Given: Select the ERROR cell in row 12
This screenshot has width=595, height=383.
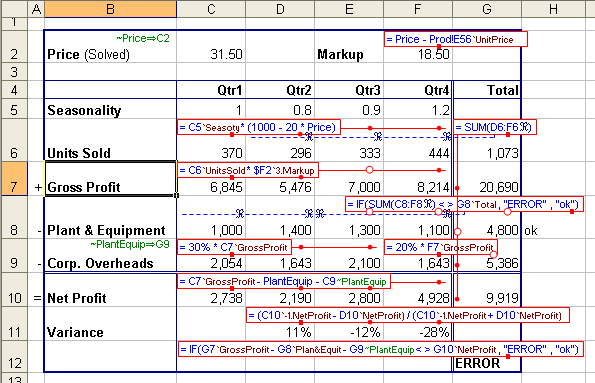Looking at the screenshot, I should (x=487, y=363).
